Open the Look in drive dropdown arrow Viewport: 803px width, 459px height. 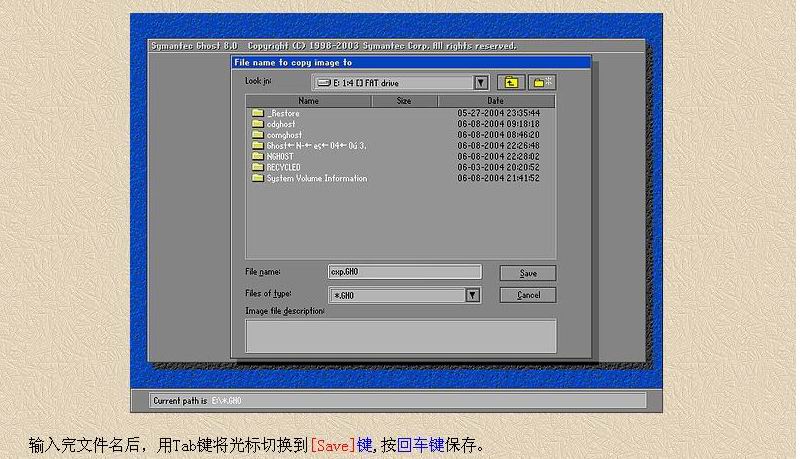(480, 82)
